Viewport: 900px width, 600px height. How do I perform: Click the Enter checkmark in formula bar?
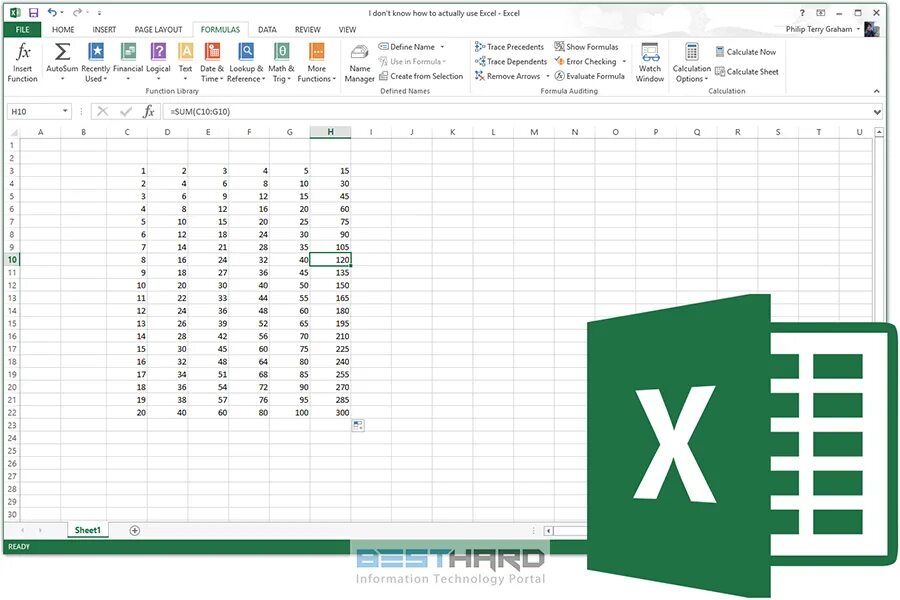coord(126,111)
